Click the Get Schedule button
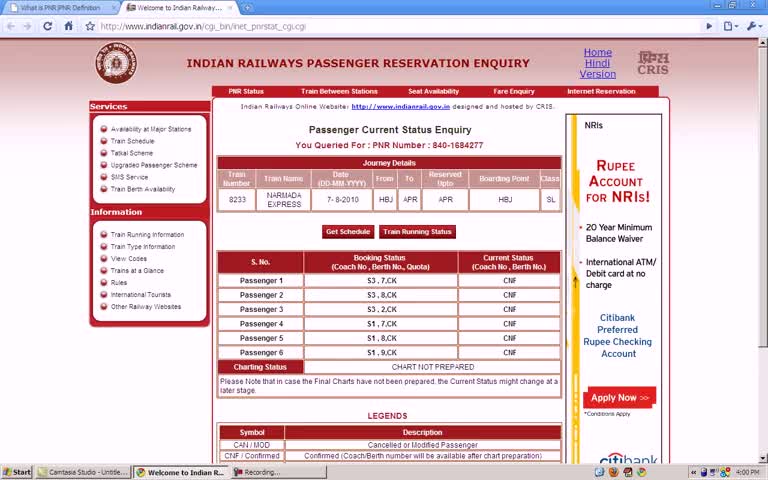 pos(348,232)
